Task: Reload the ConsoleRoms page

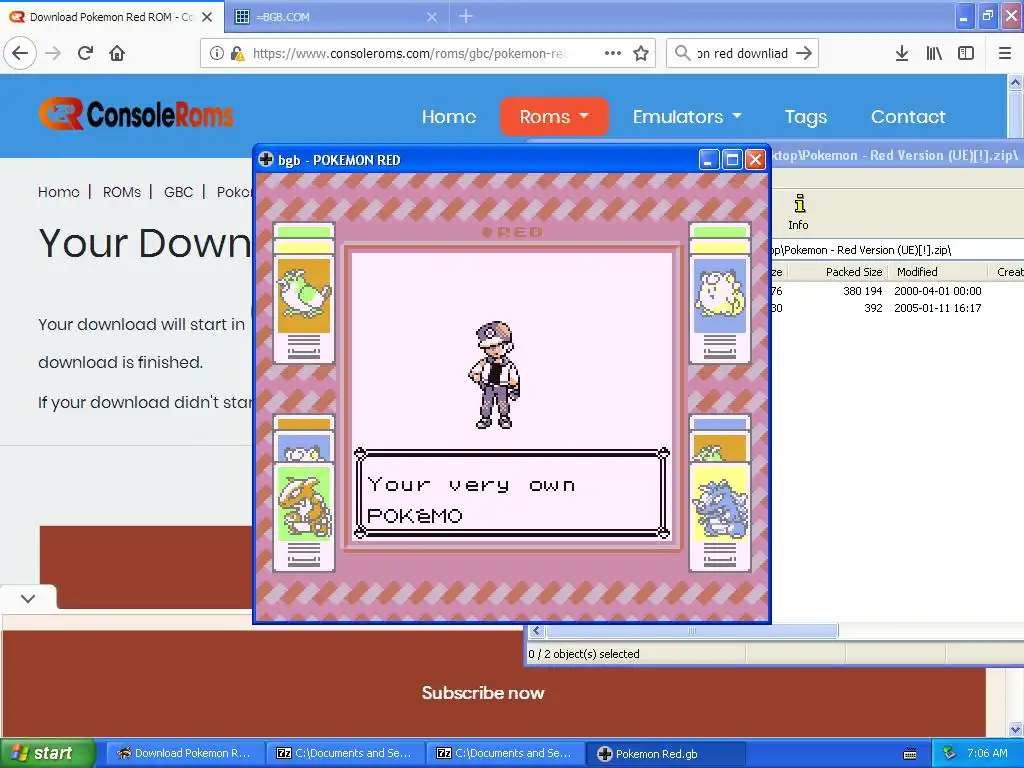Action: click(x=85, y=53)
